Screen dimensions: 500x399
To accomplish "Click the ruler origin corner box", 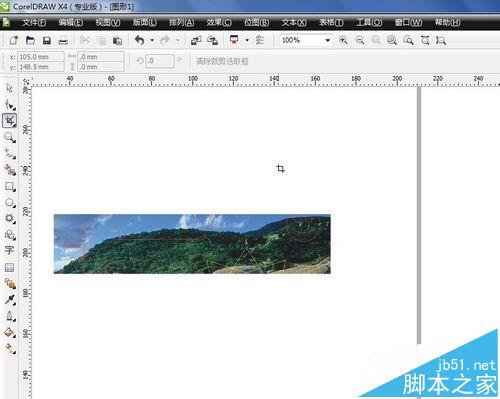I will pyautogui.click(x=26, y=81).
